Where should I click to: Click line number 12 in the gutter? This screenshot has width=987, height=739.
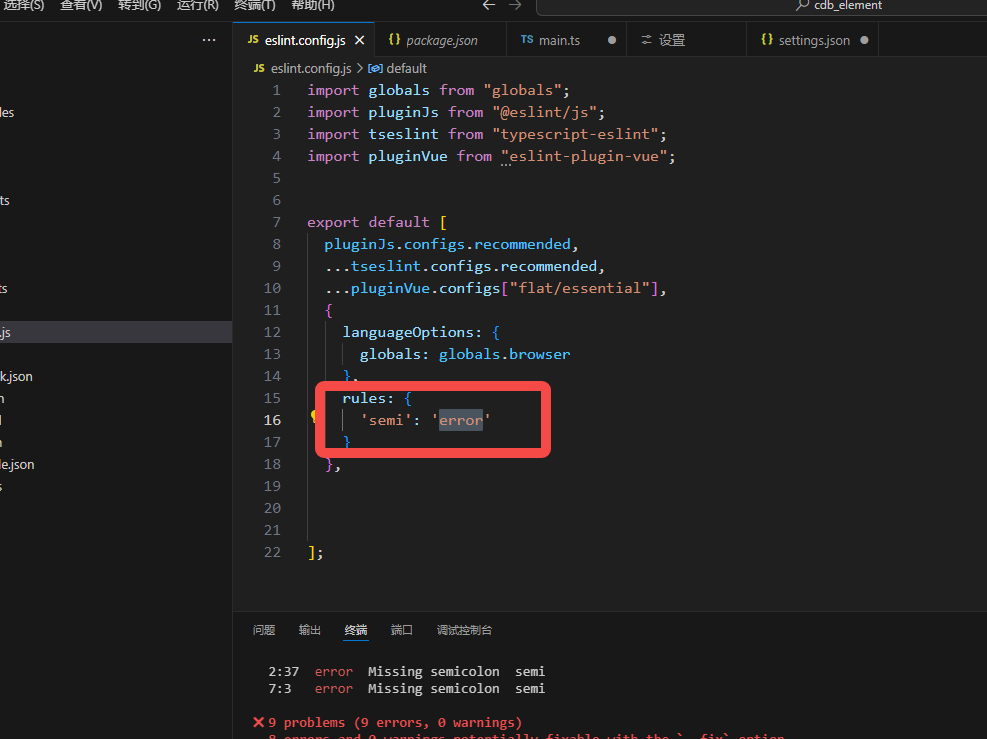(x=272, y=332)
